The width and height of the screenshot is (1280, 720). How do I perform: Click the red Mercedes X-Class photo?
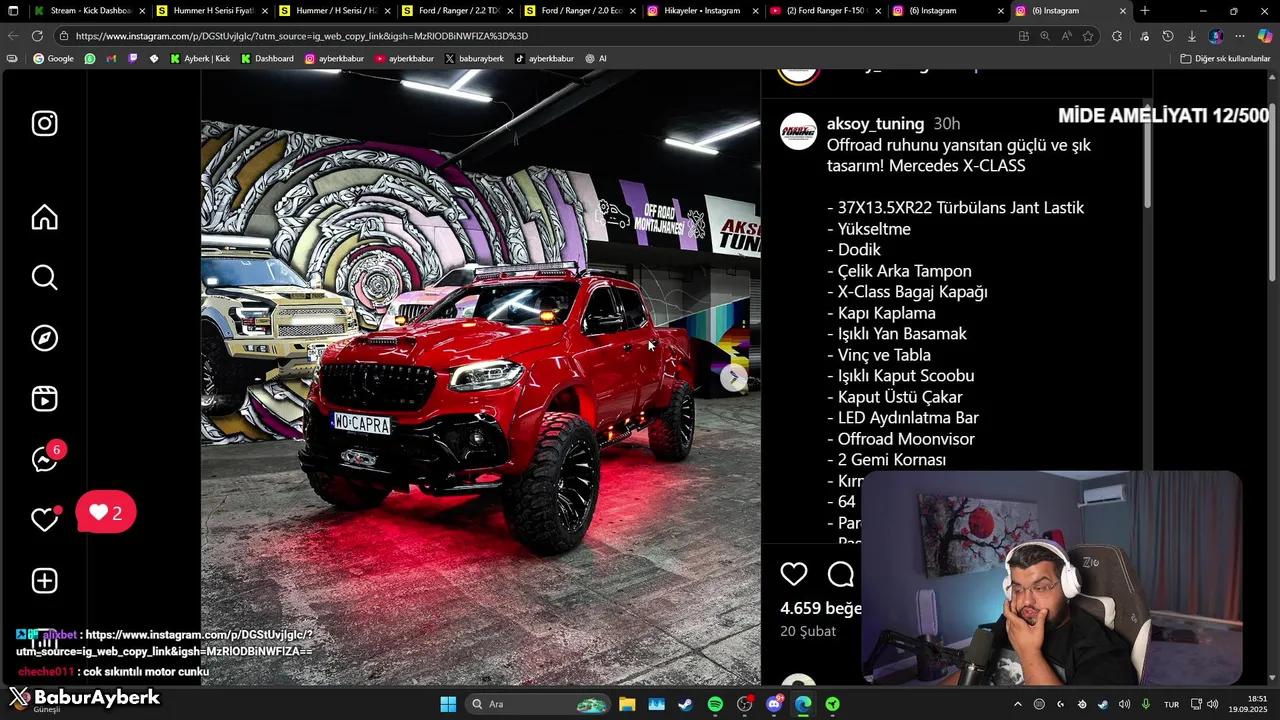click(480, 378)
